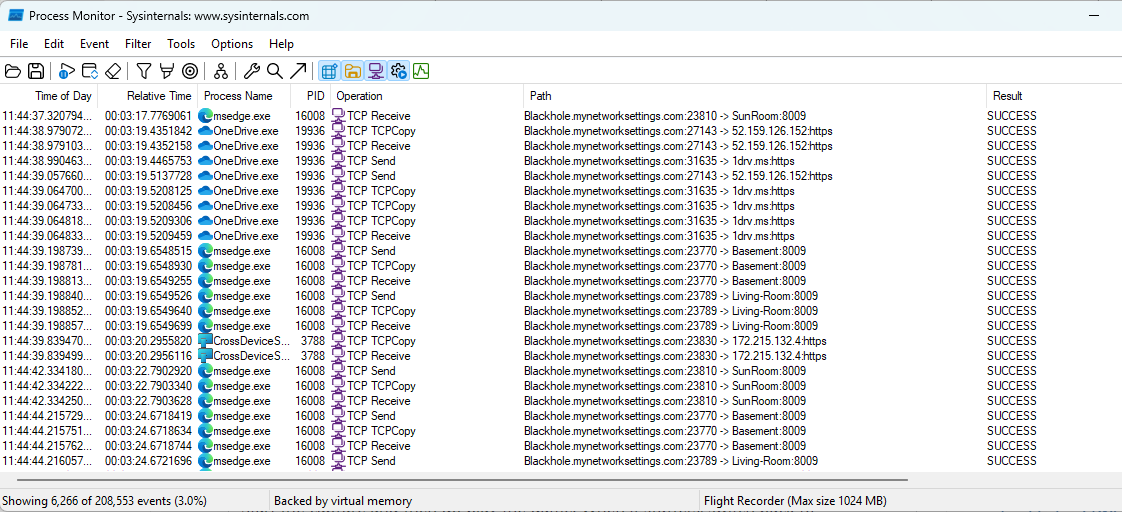Toggle Show Profiling Events graph icon

coord(421,71)
